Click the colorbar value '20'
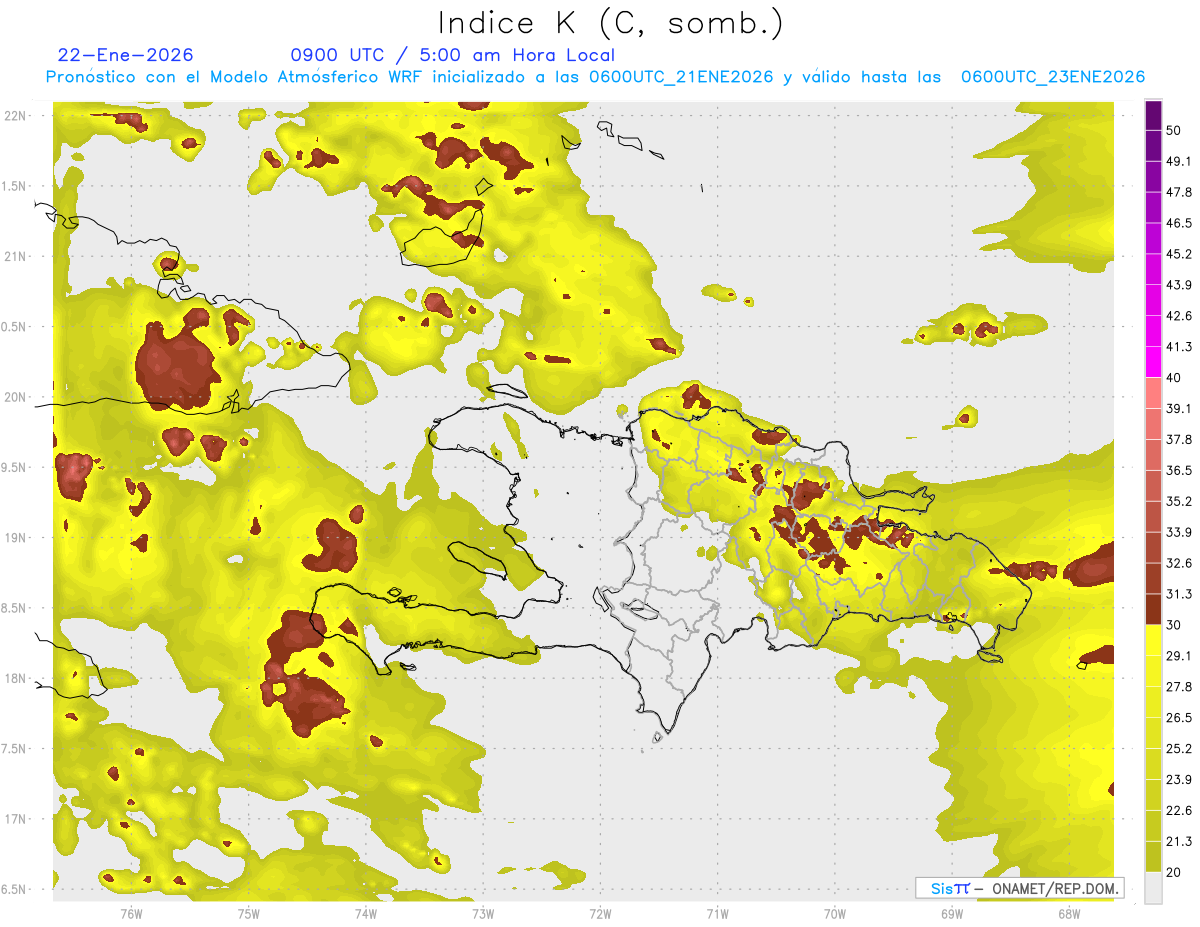Image resolution: width=1200 pixels, height=927 pixels. [x=1174, y=873]
